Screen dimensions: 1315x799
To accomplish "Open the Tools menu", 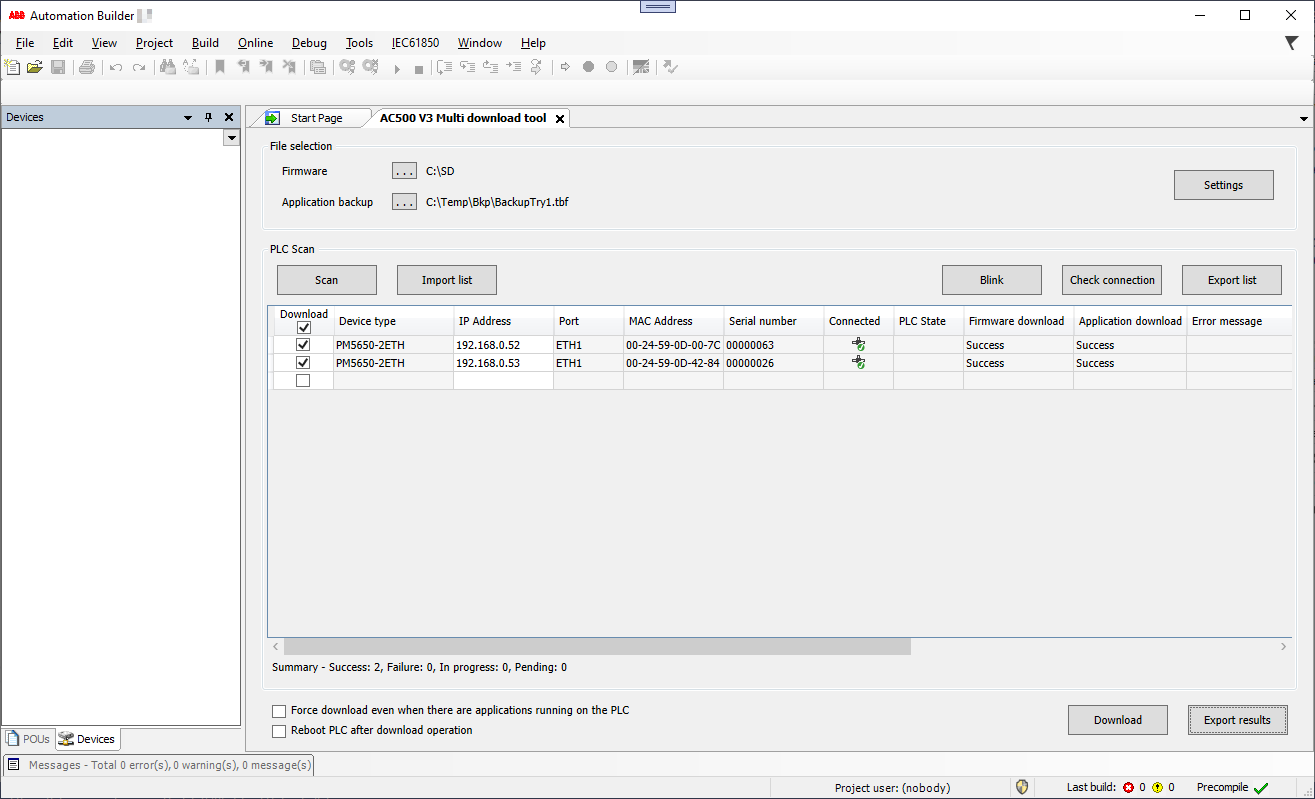I will pos(359,43).
